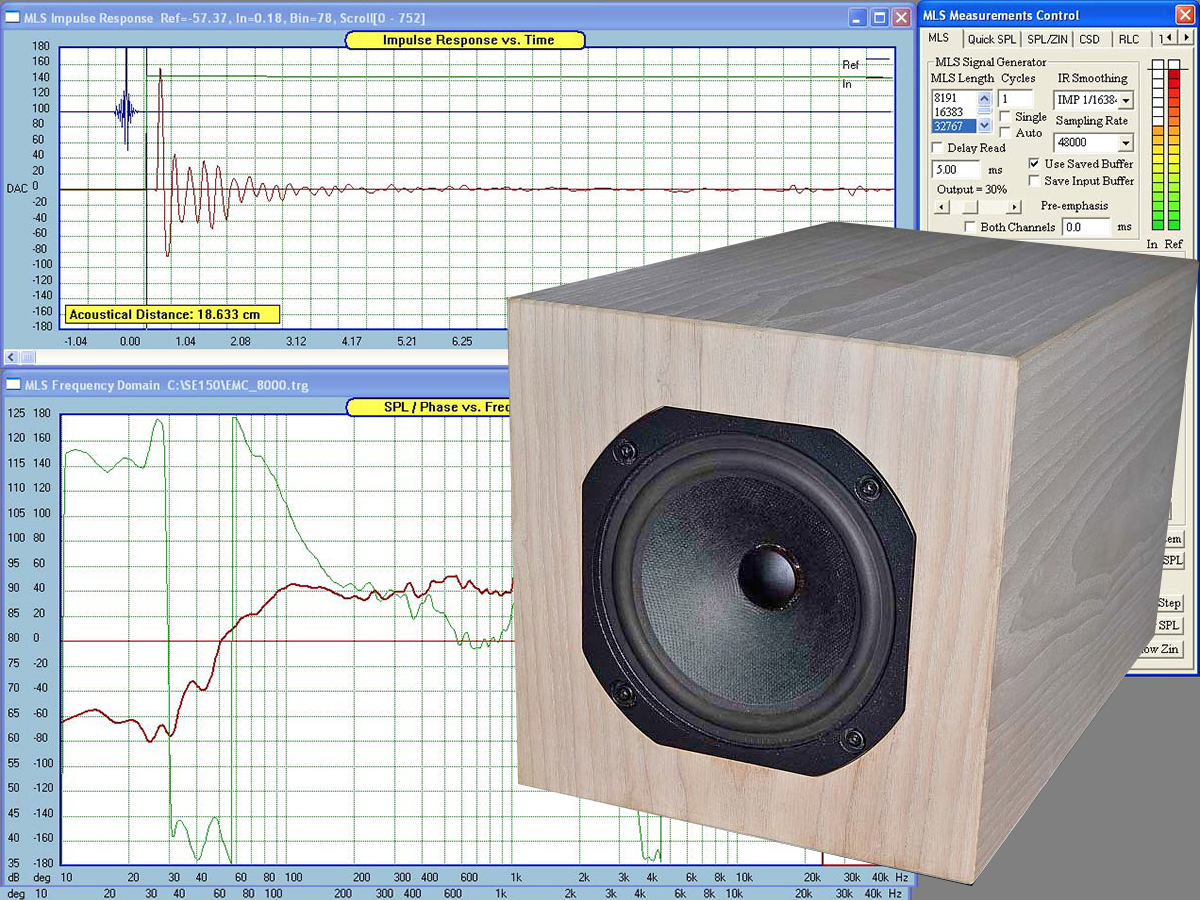Click the down arrow on MLS Length spinner
This screenshot has width=1200, height=900.
(x=985, y=124)
